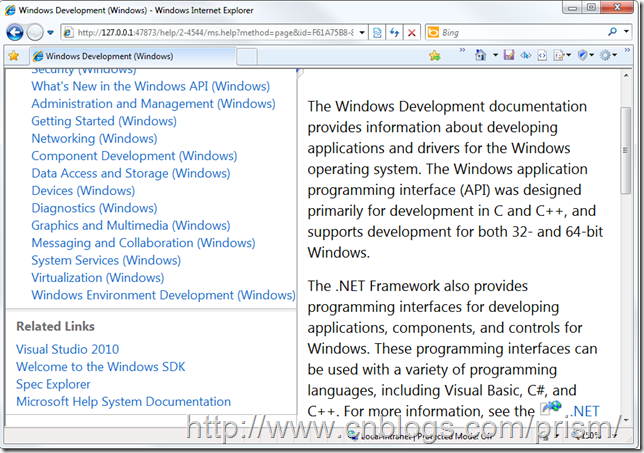Open Getting Started (Windows) link
This screenshot has width=644, height=453.
point(104,121)
